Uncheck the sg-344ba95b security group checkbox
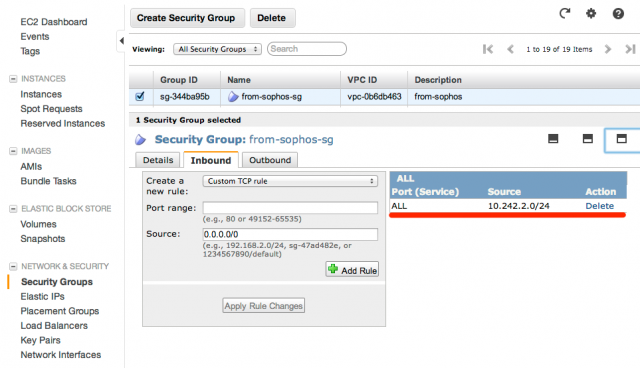The width and height of the screenshot is (640, 368). click(x=140, y=97)
